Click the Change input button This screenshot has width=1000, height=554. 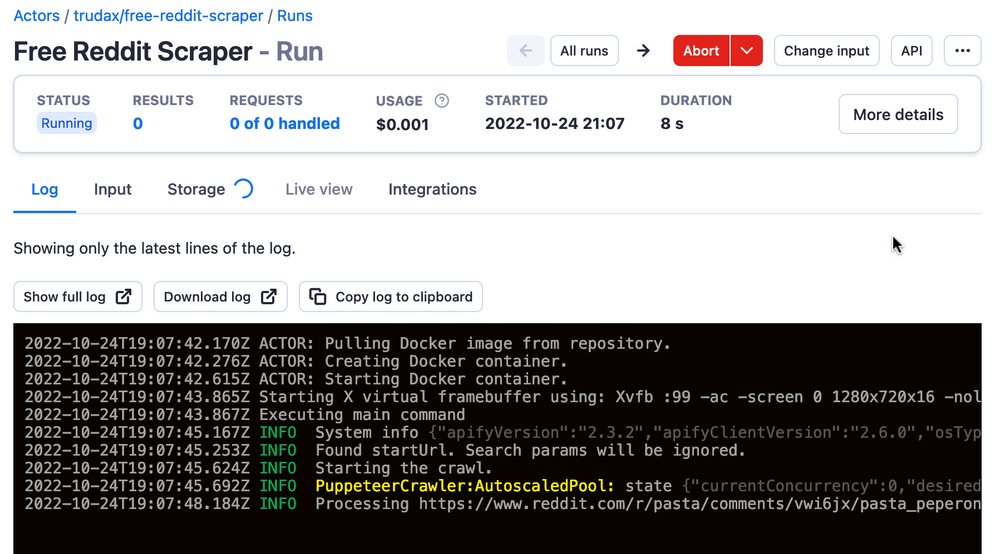point(827,50)
